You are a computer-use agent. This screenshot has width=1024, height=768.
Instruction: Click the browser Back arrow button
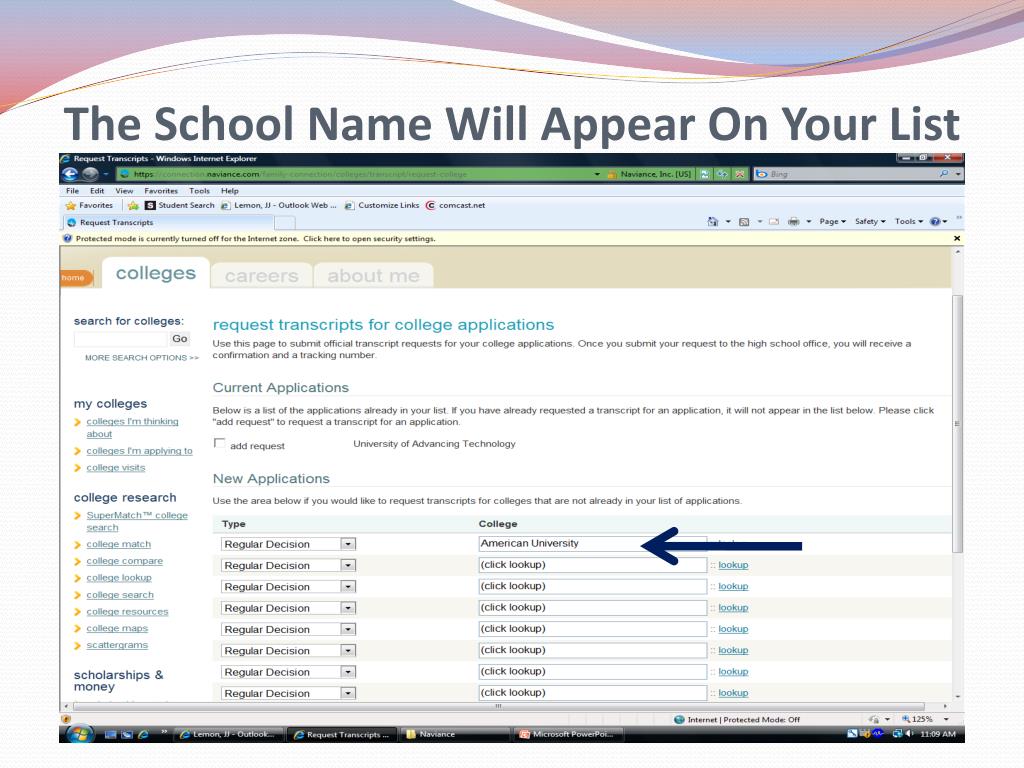pyautogui.click(x=70, y=174)
